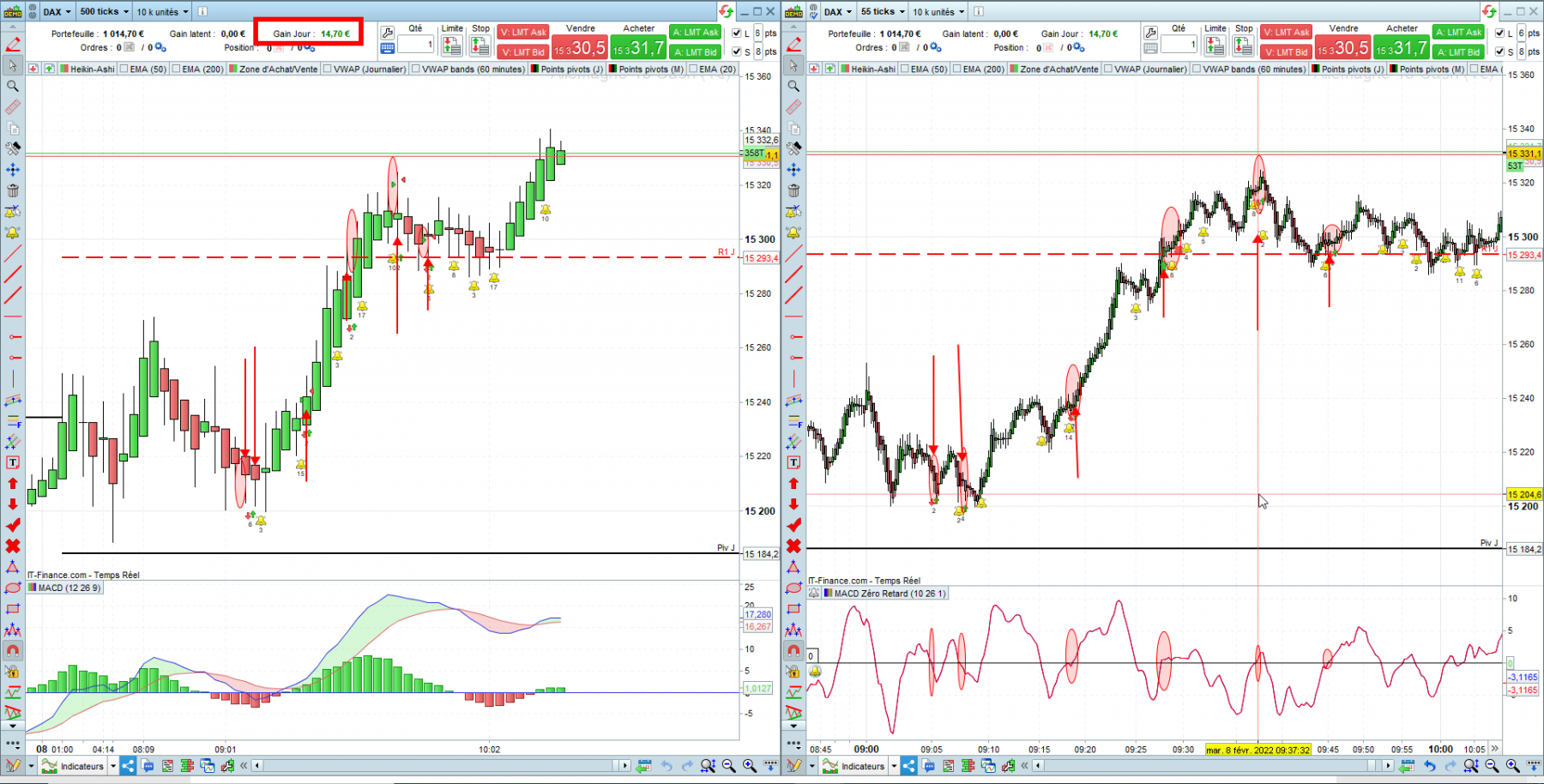
Task: Click the chat bubble icon in left window bottom toolbar
Action: tap(148, 766)
